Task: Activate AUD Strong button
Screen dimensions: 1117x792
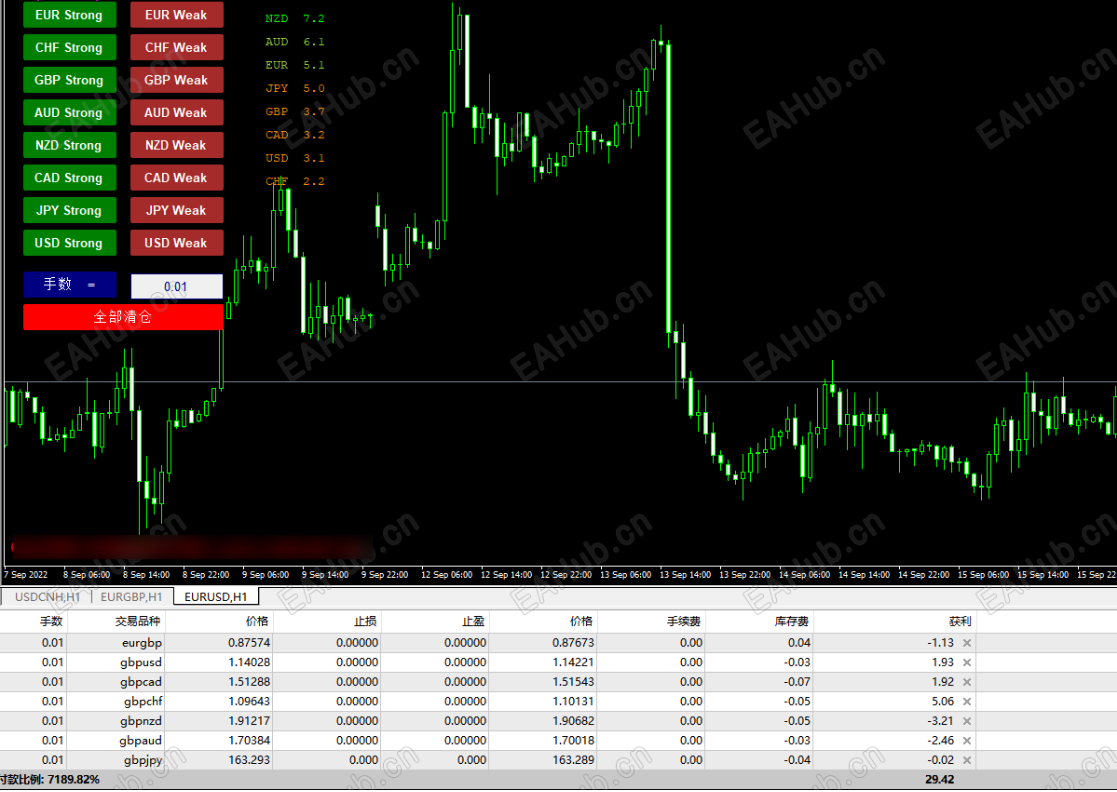Action: (69, 113)
